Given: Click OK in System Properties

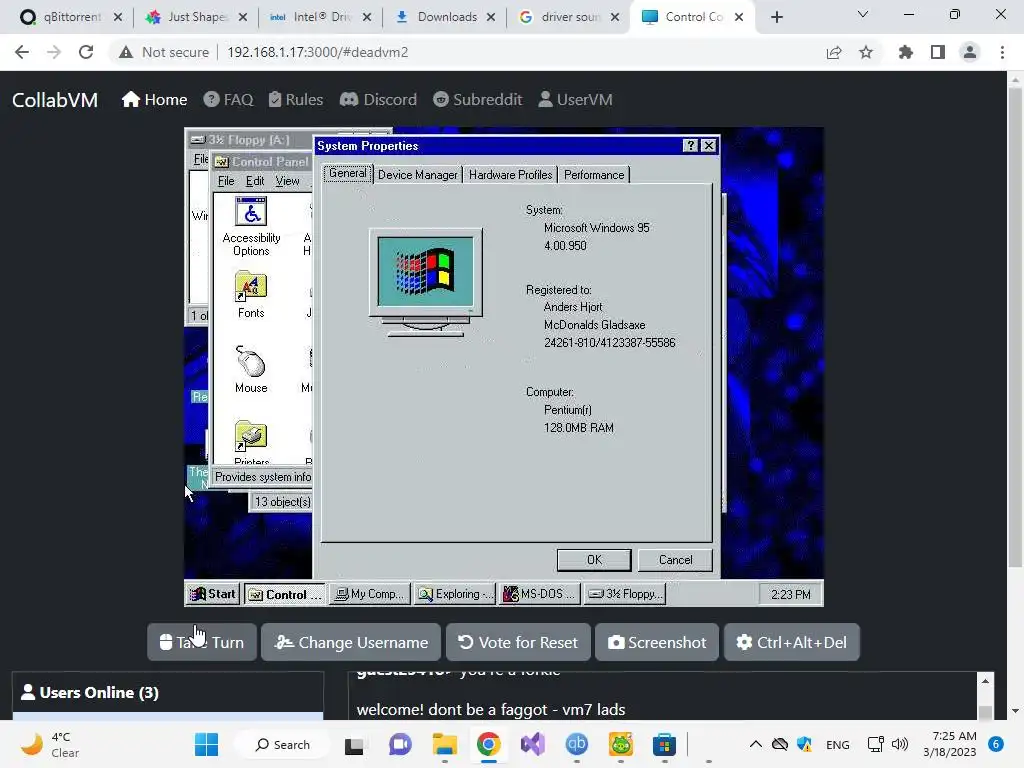Looking at the screenshot, I should pos(594,560).
